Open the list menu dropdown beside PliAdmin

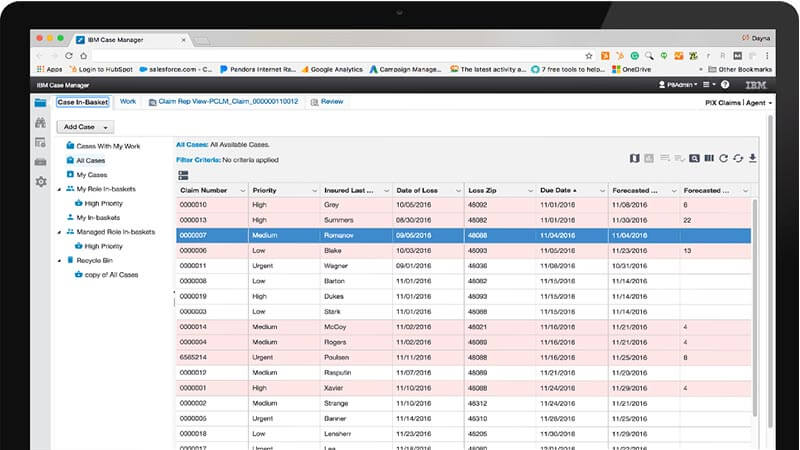pyautogui.click(x=709, y=85)
